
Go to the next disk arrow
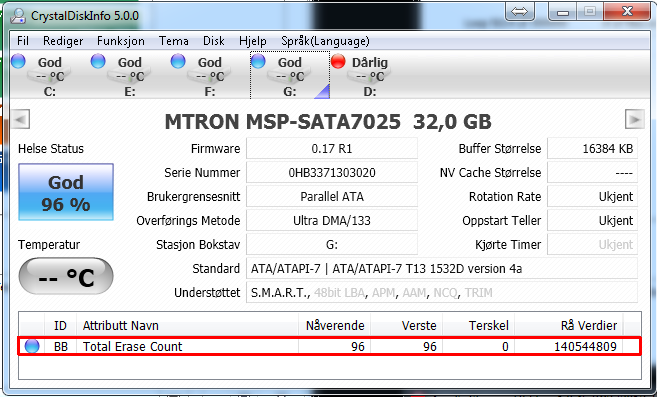click(635, 119)
